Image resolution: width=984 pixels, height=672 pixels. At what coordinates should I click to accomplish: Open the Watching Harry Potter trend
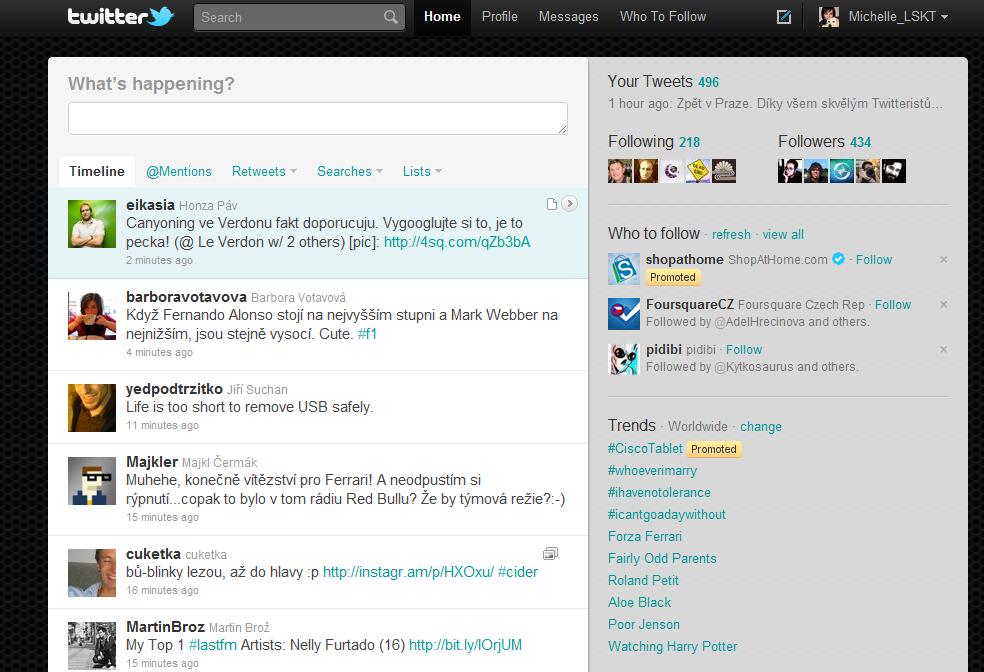tap(673, 646)
